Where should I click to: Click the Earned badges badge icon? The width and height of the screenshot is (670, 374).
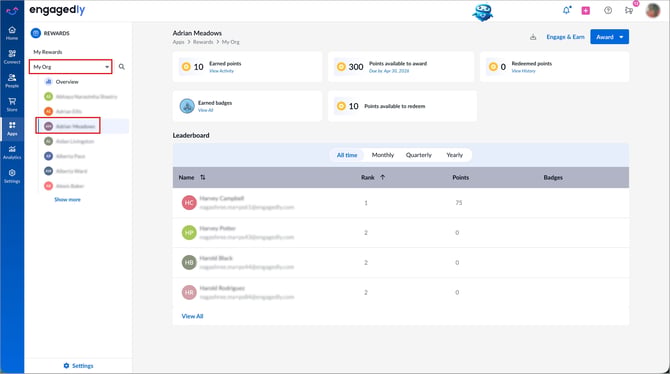tap(187, 106)
